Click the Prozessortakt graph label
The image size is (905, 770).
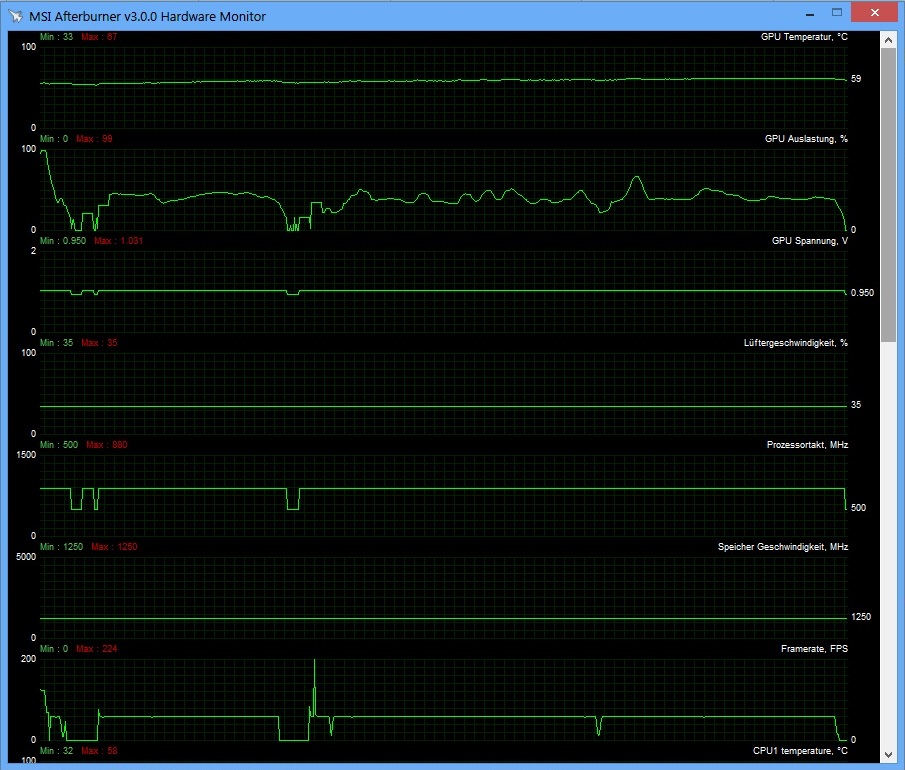coord(807,445)
